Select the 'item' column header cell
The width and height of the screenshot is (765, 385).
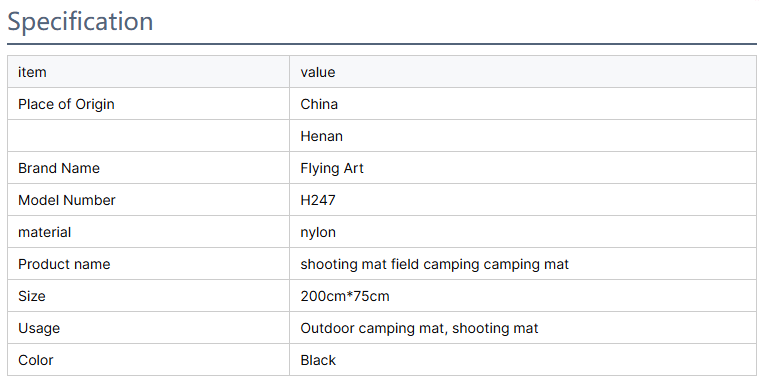pyautogui.click(x=148, y=72)
